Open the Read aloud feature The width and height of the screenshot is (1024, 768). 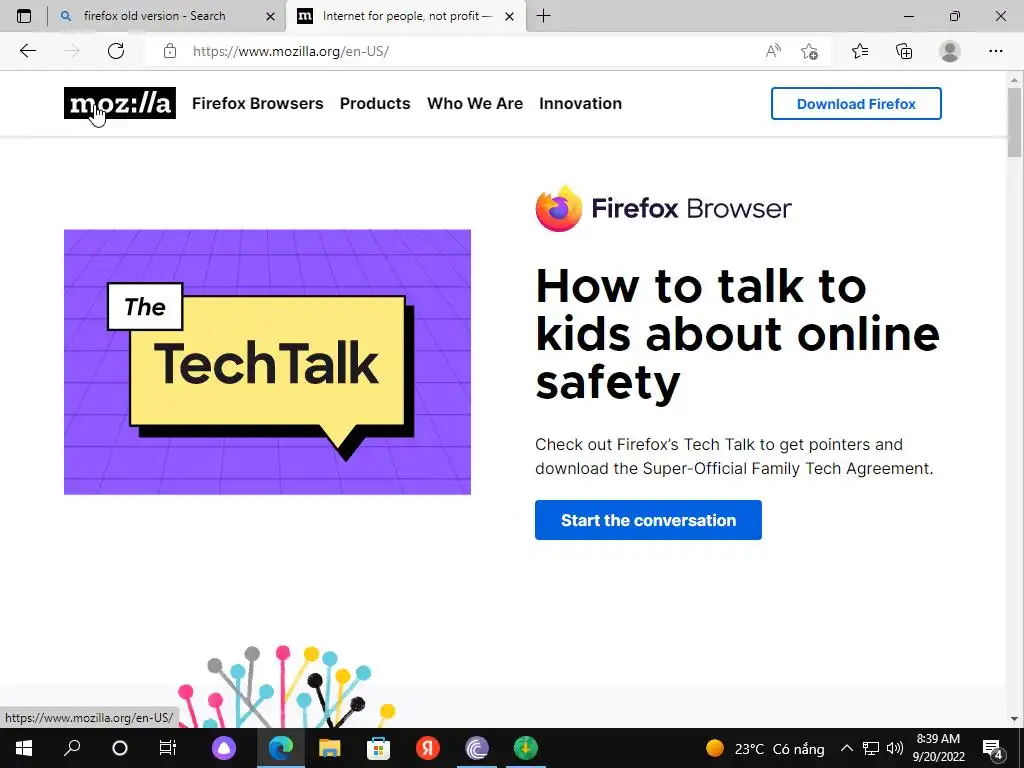tap(773, 51)
